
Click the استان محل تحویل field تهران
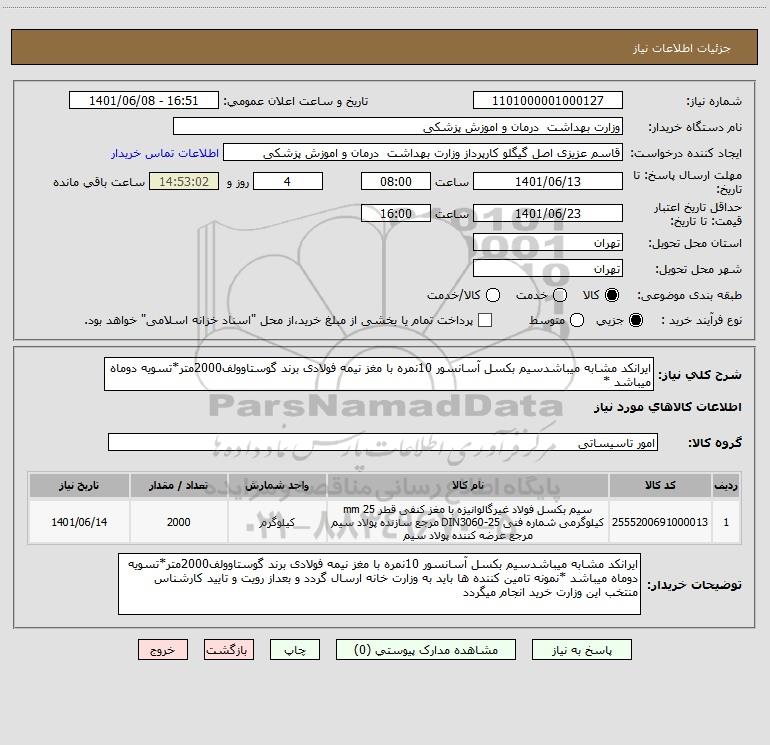pos(548,242)
